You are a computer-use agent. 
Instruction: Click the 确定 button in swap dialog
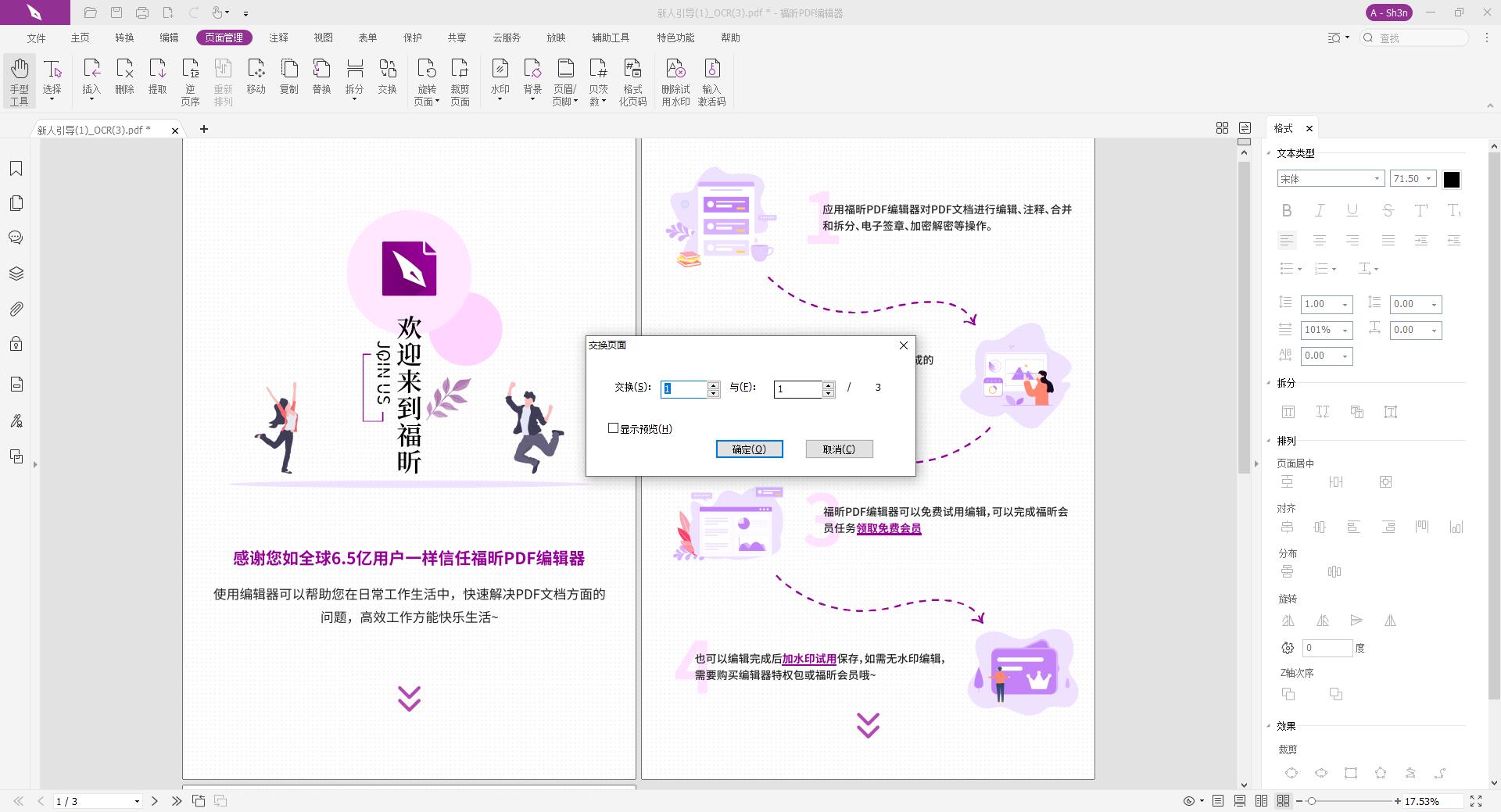[x=748, y=449]
